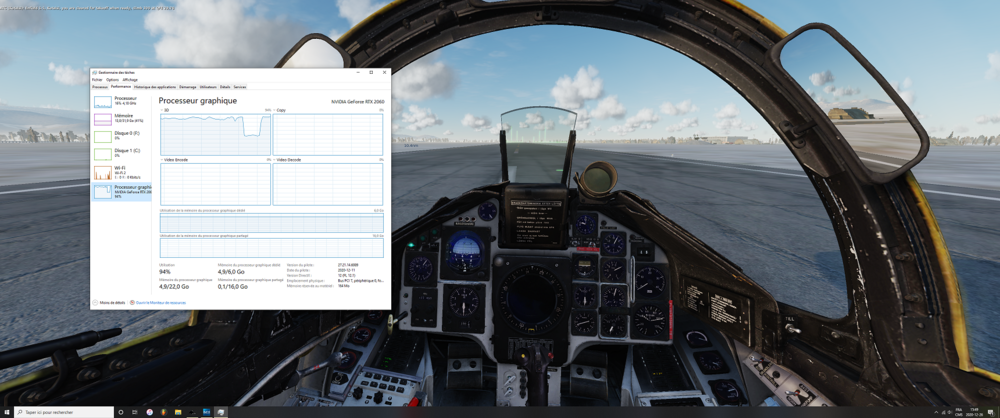The width and height of the screenshot is (1000, 418).
Task: Click the dedicated GPU memory usage graph
Action: click(272, 223)
